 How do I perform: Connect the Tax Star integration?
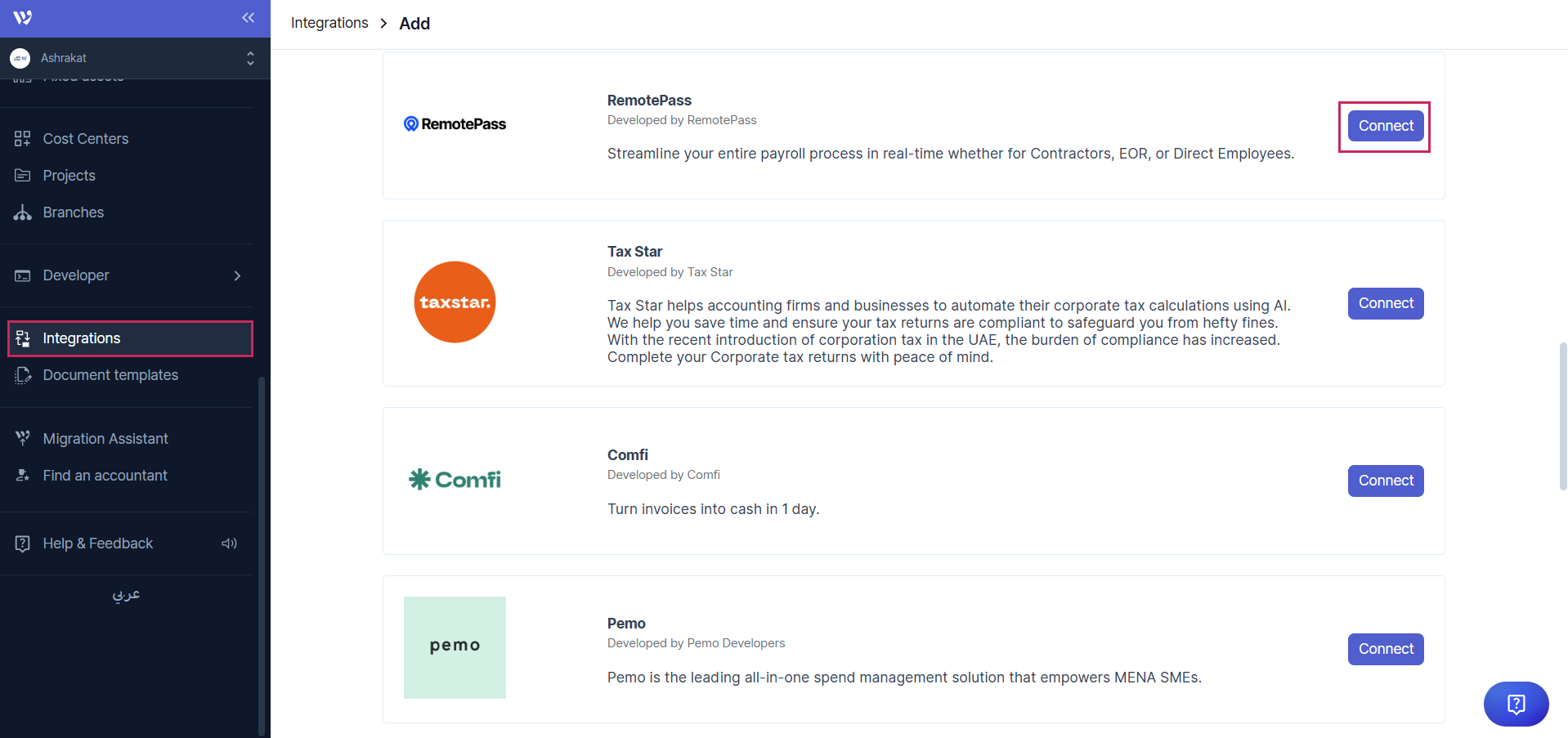[1385, 303]
